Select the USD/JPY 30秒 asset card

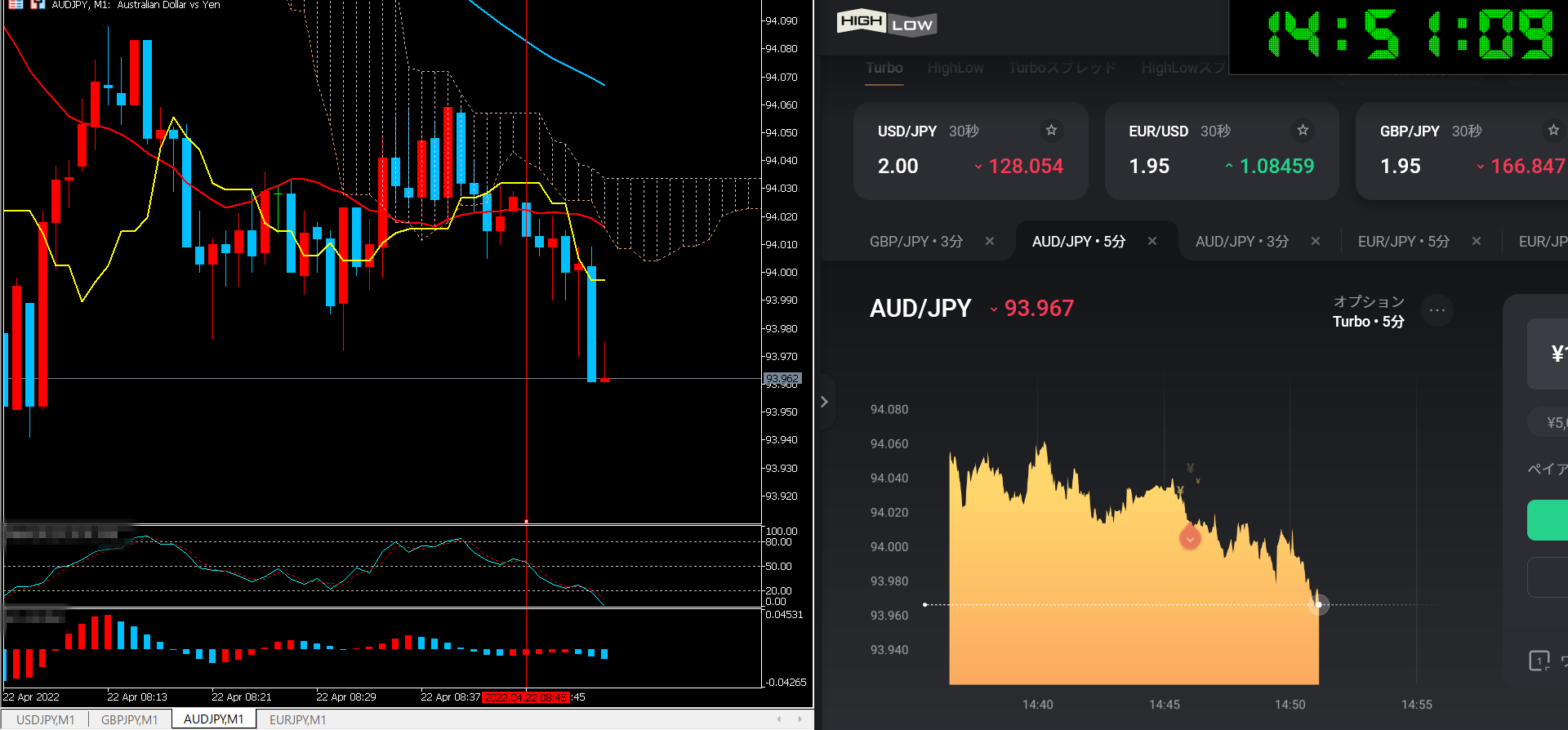pyautogui.click(x=971, y=151)
